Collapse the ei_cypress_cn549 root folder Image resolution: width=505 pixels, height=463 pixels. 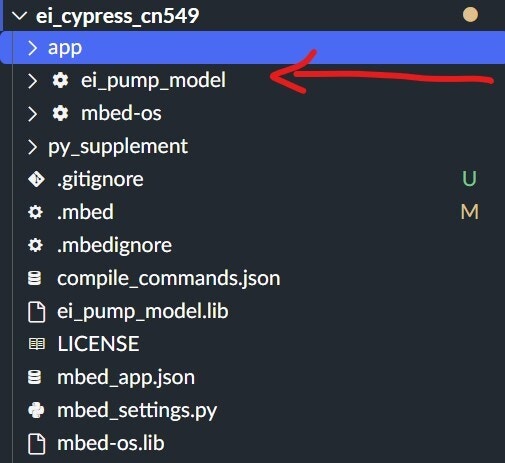19,16
